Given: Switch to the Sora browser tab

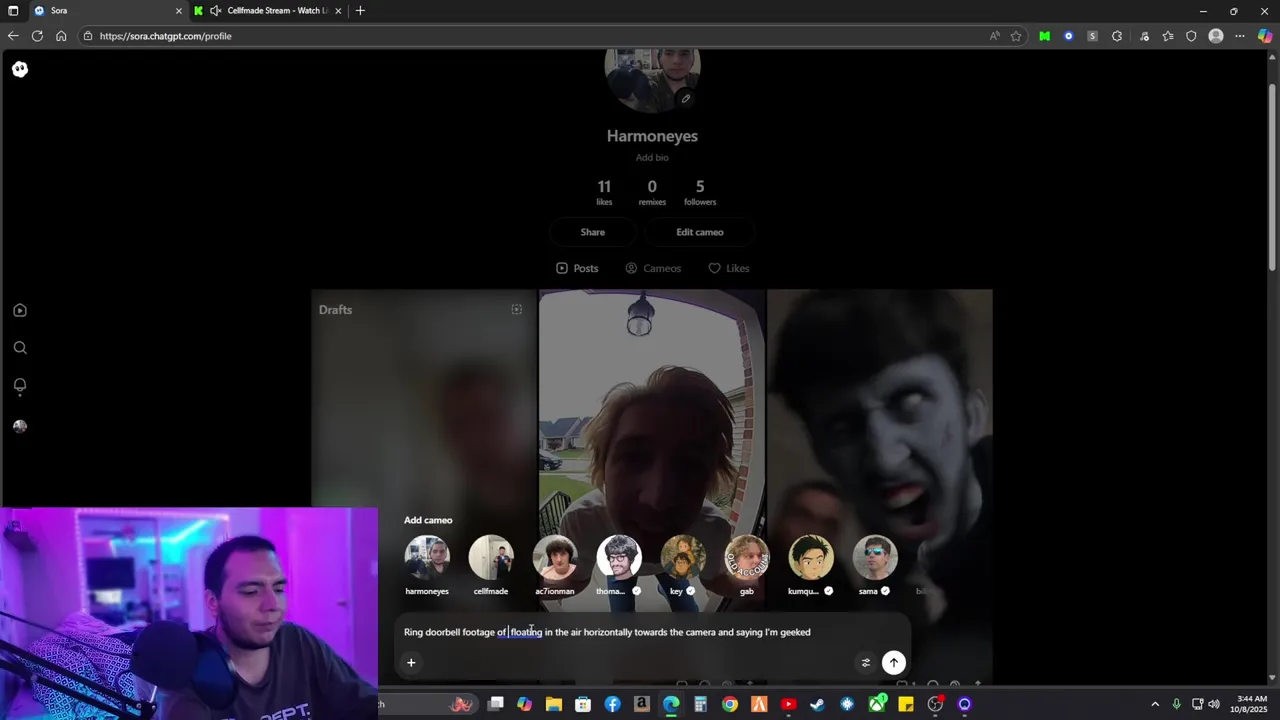Looking at the screenshot, I should pos(108,11).
